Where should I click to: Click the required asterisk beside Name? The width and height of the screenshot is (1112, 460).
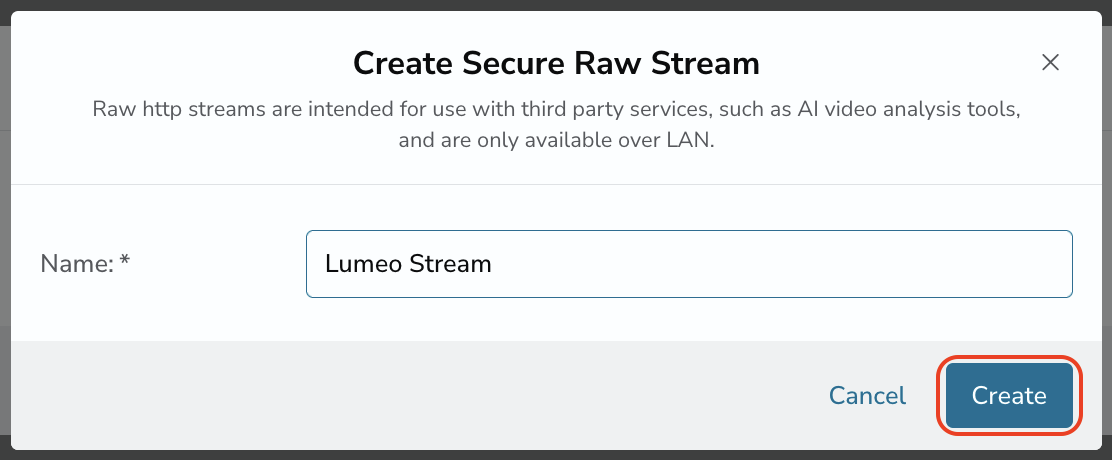(125, 262)
